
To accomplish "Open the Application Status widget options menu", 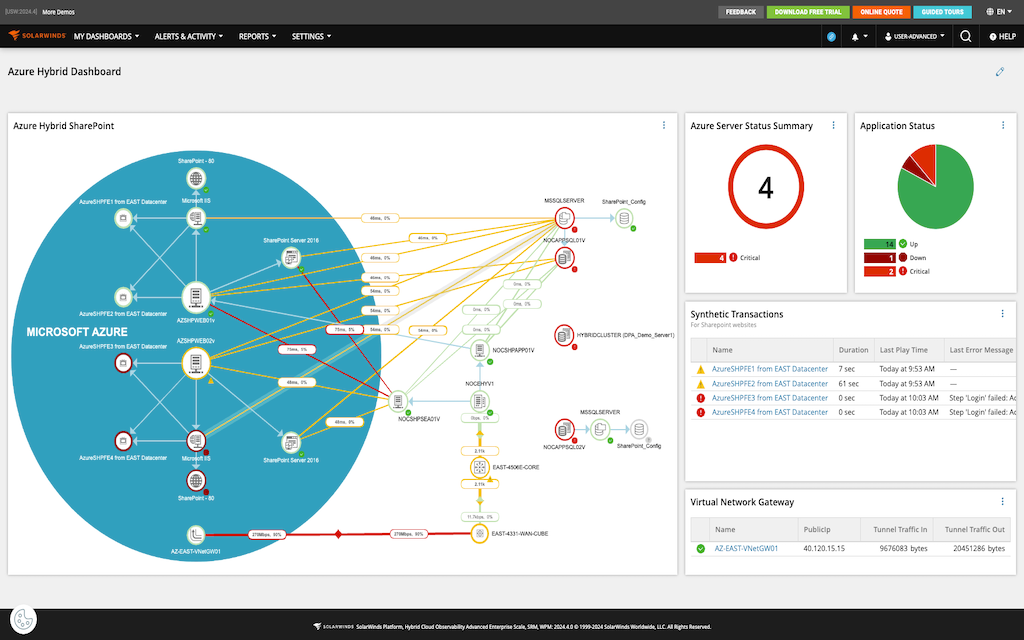I will (1003, 125).
